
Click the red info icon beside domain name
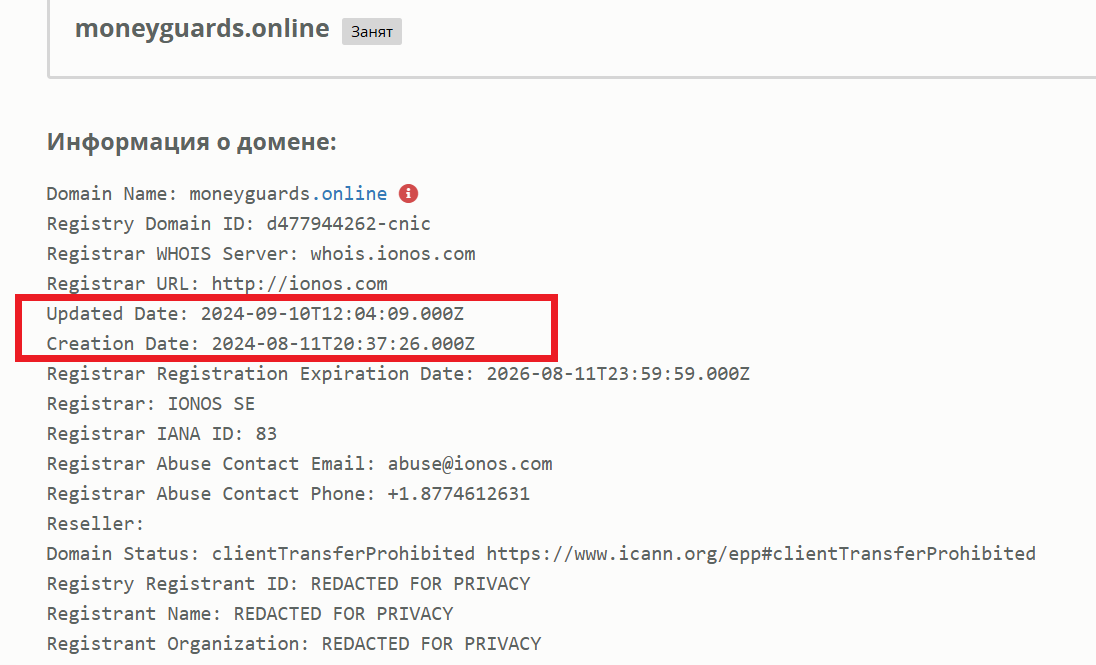[x=408, y=194]
